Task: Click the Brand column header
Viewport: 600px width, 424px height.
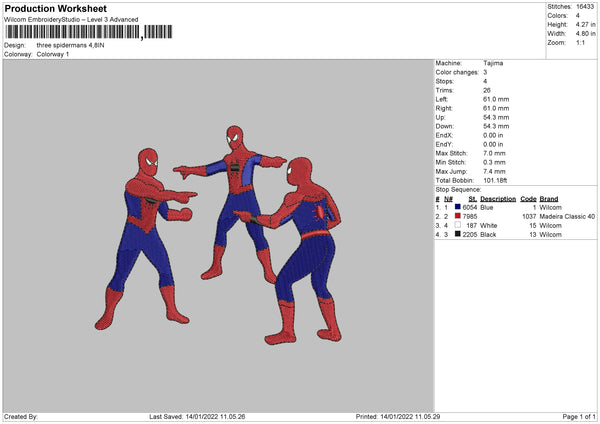Action: pyautogui.click(x=548, y=198)
